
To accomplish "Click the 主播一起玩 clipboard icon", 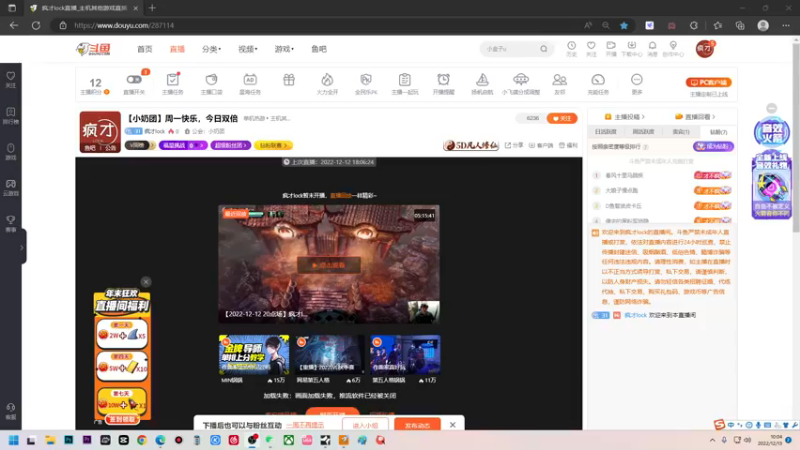I will [x=405, y=80].
